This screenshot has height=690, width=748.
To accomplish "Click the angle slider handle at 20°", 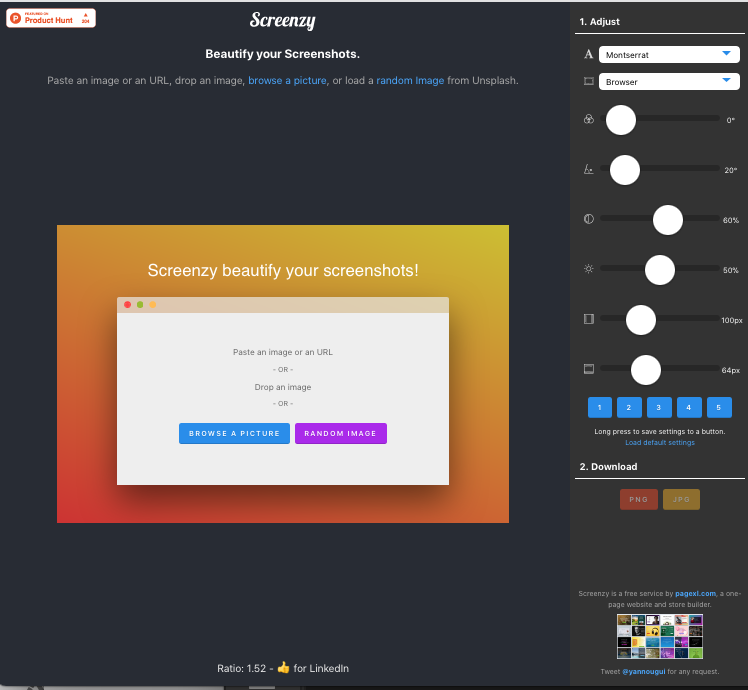I will pos(625,170).
